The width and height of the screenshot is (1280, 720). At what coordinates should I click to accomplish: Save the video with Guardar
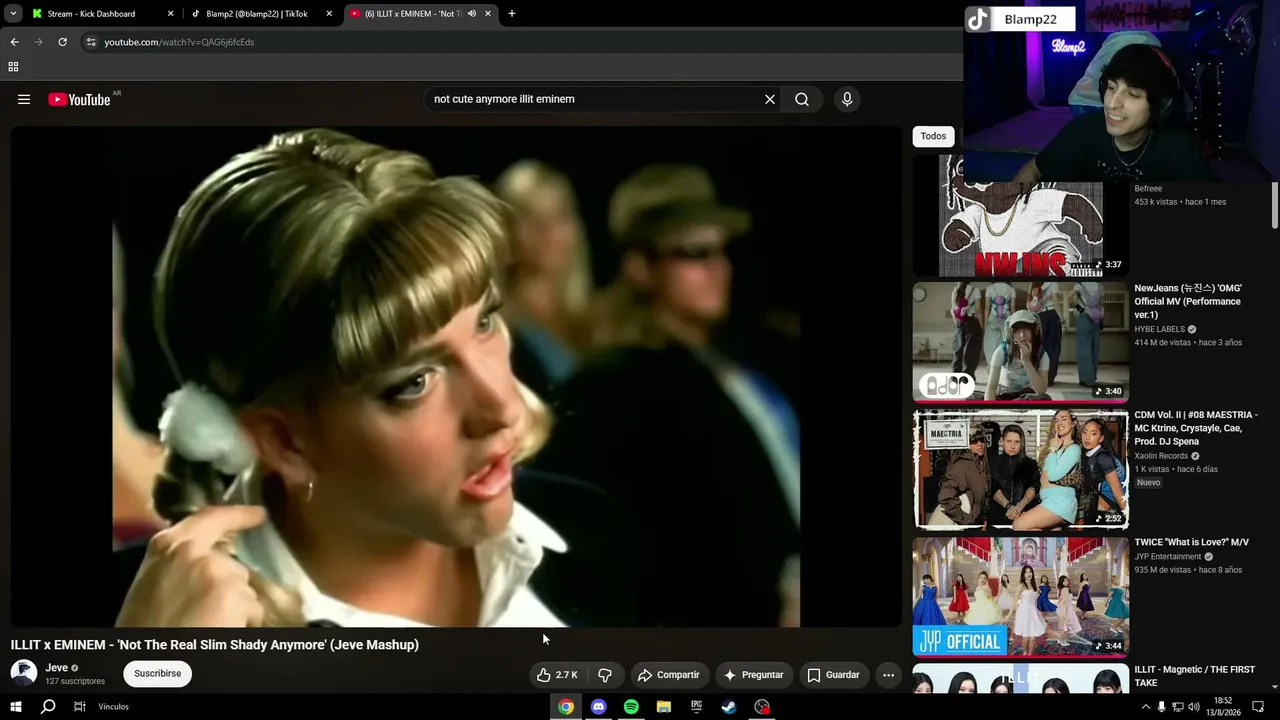[833, 675]
